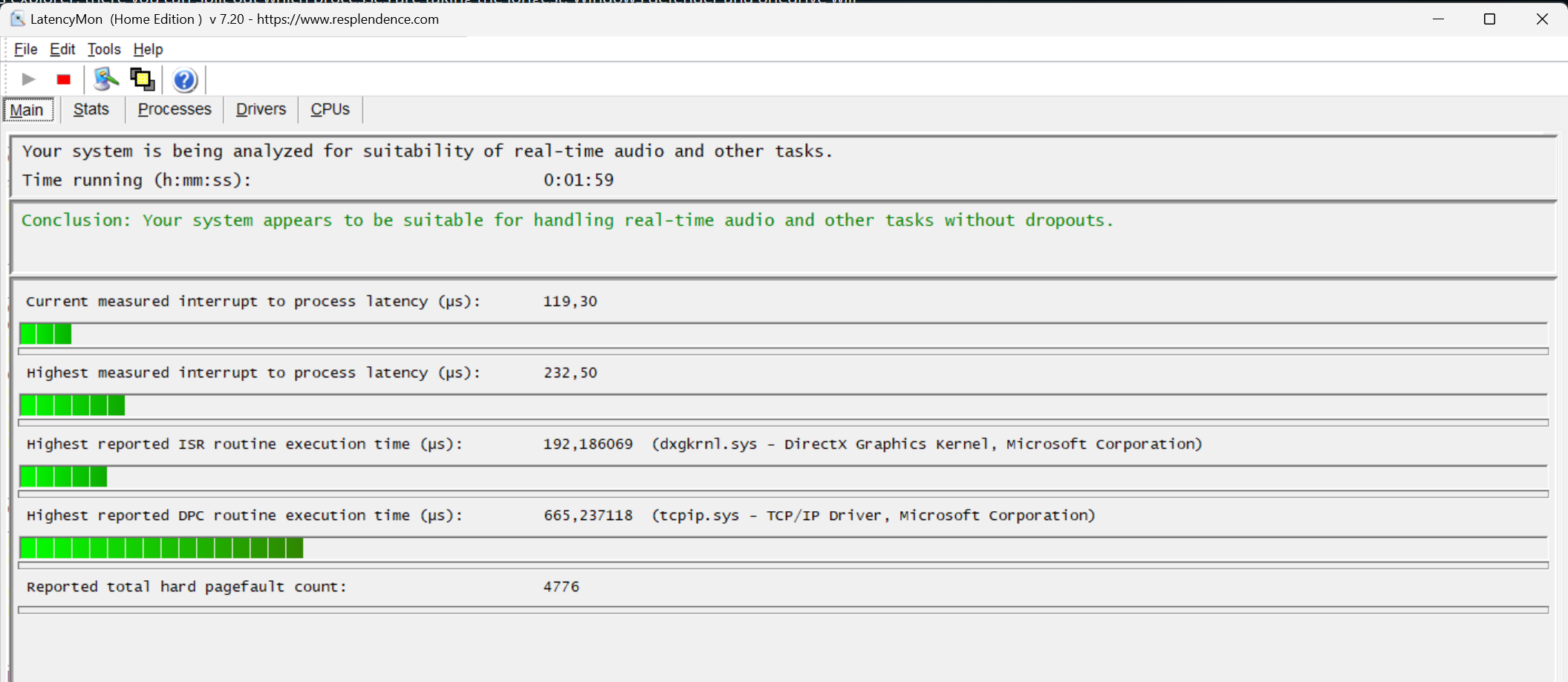1568x682 pixels.
Task: Maximize the LatencyMon window
Action: click(1489, 19)
